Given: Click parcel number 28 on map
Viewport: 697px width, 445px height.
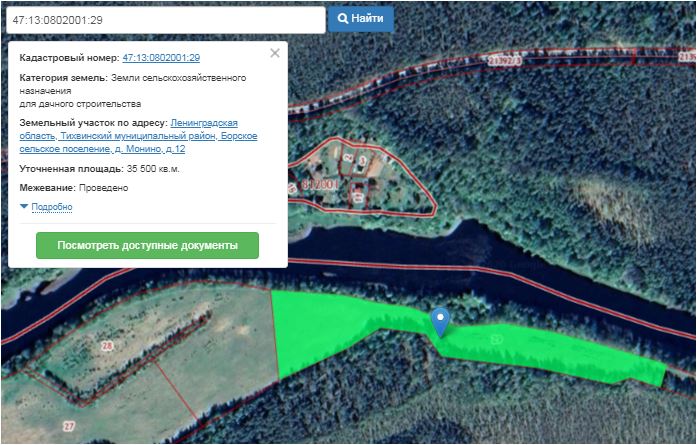Looking at the screenshot, I should [x=107, y=344].
